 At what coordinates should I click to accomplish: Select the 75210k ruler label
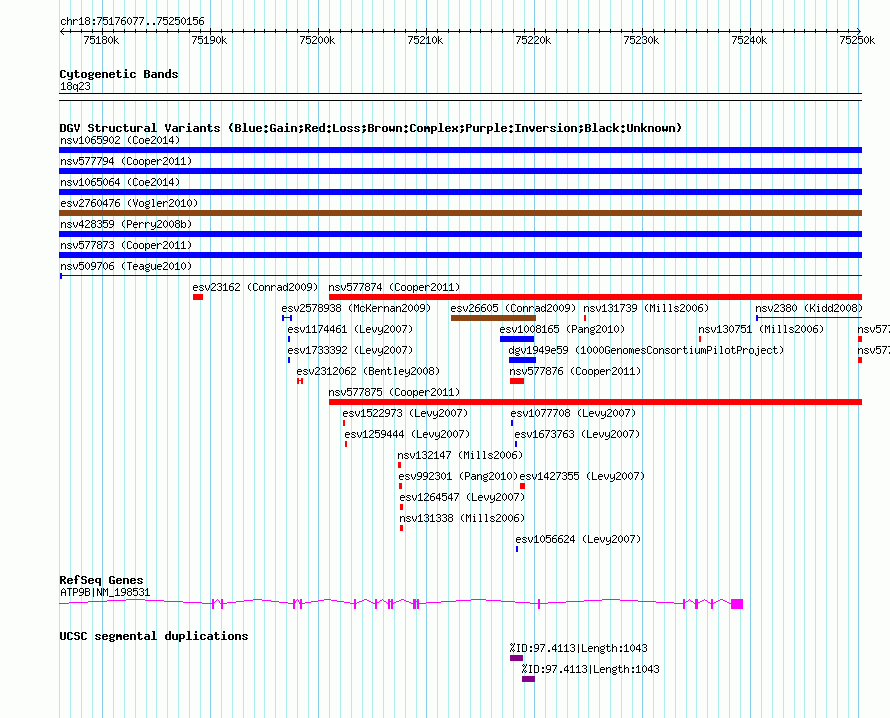coord(425,40)
